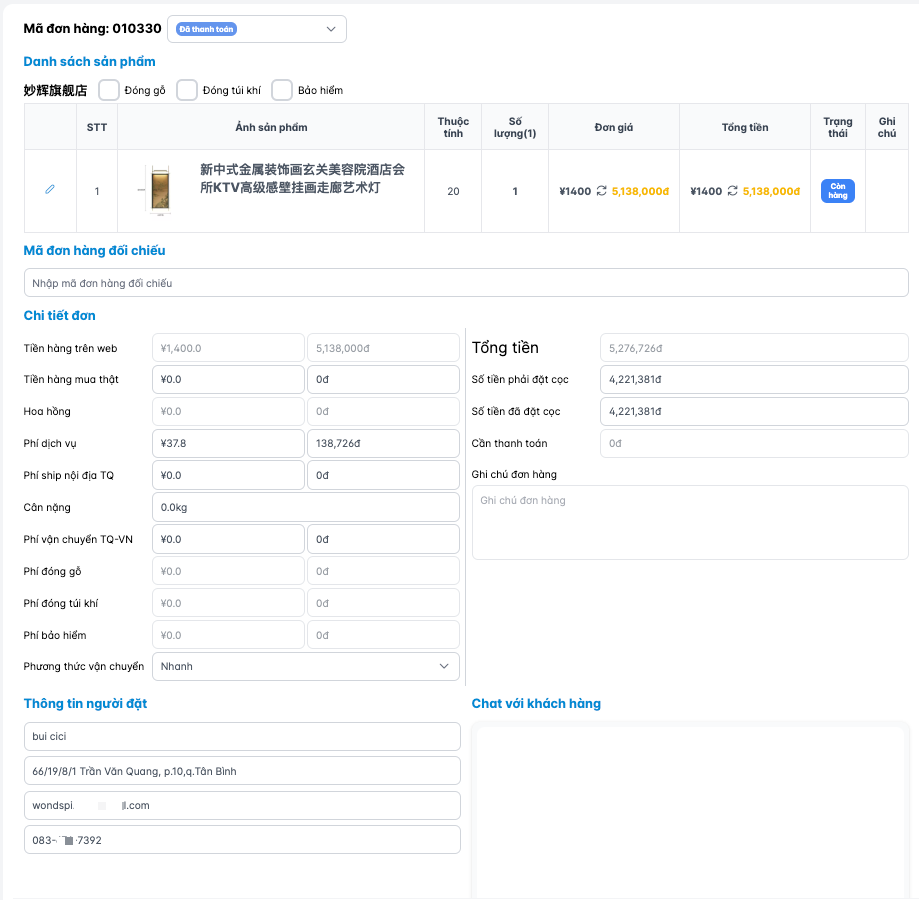Screen dimensions: 919x900
Task: Click the pencil edit icon in product row
Action: coord(50,190)
